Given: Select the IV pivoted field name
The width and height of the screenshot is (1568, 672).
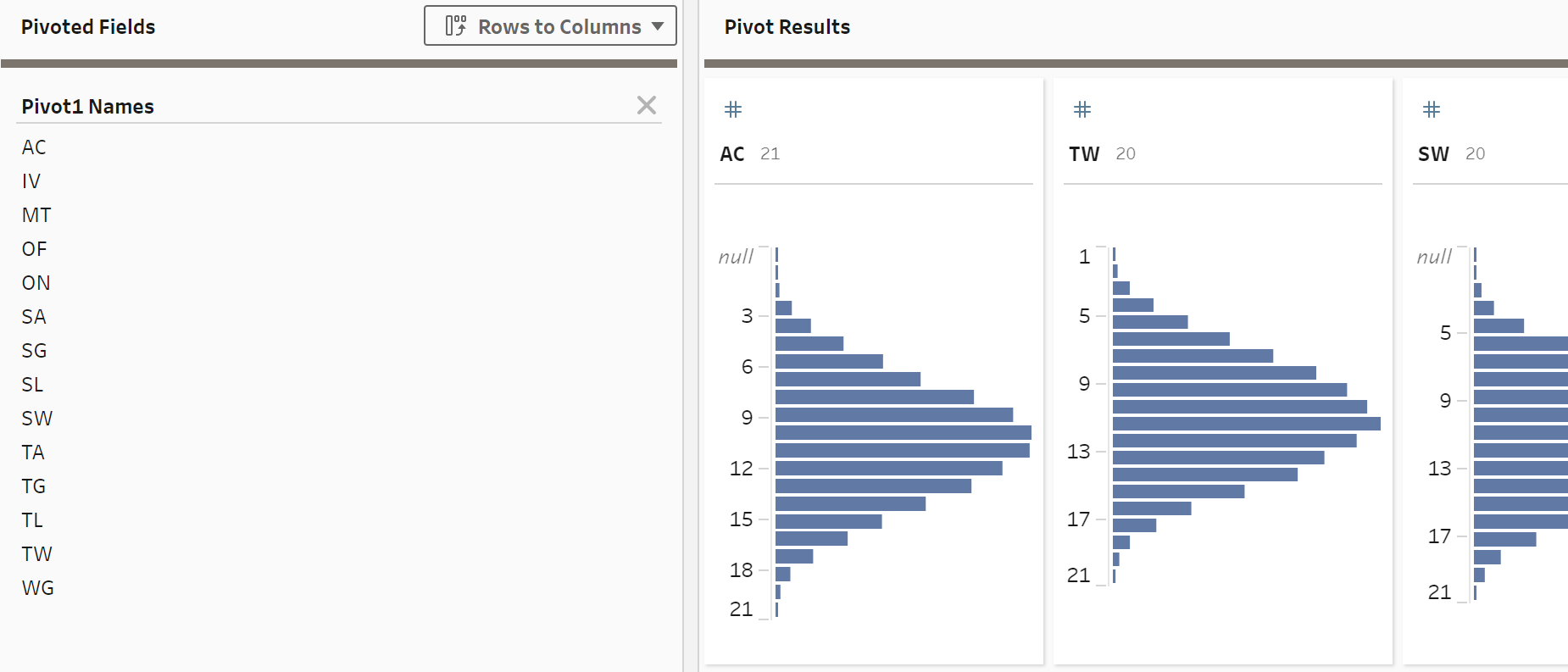Looking at the screenshot, I should [x=31, y=181].
